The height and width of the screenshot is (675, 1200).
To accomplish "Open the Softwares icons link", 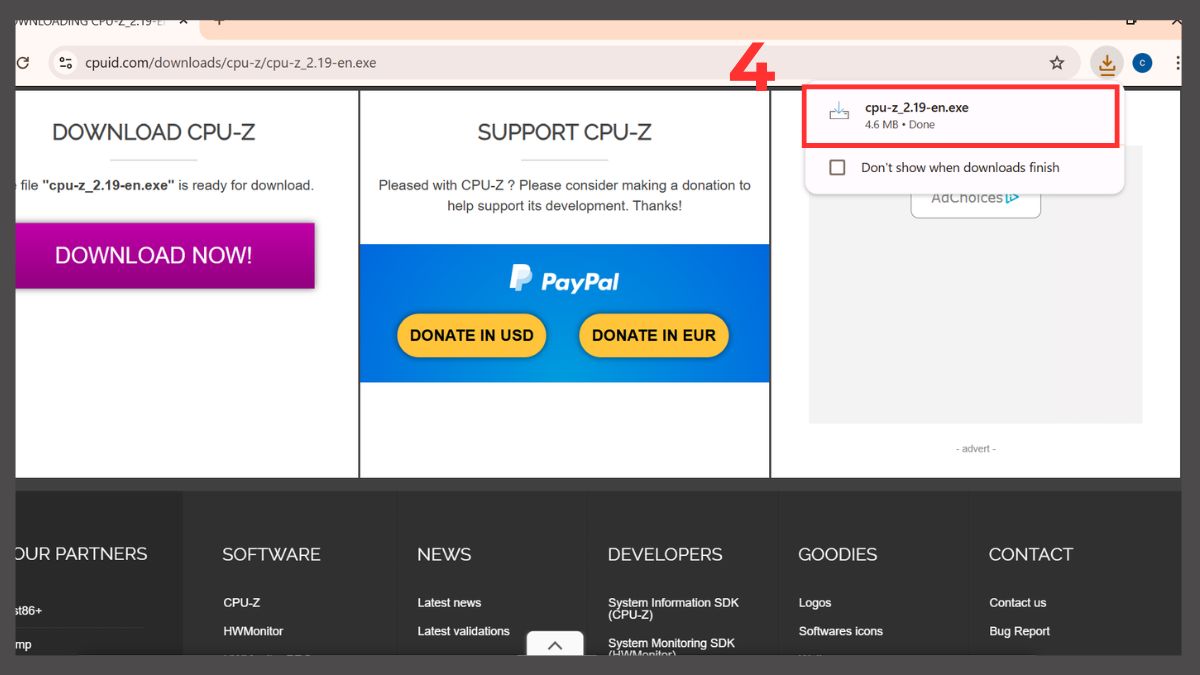I will pyautogui.click(x=841, y=631).
